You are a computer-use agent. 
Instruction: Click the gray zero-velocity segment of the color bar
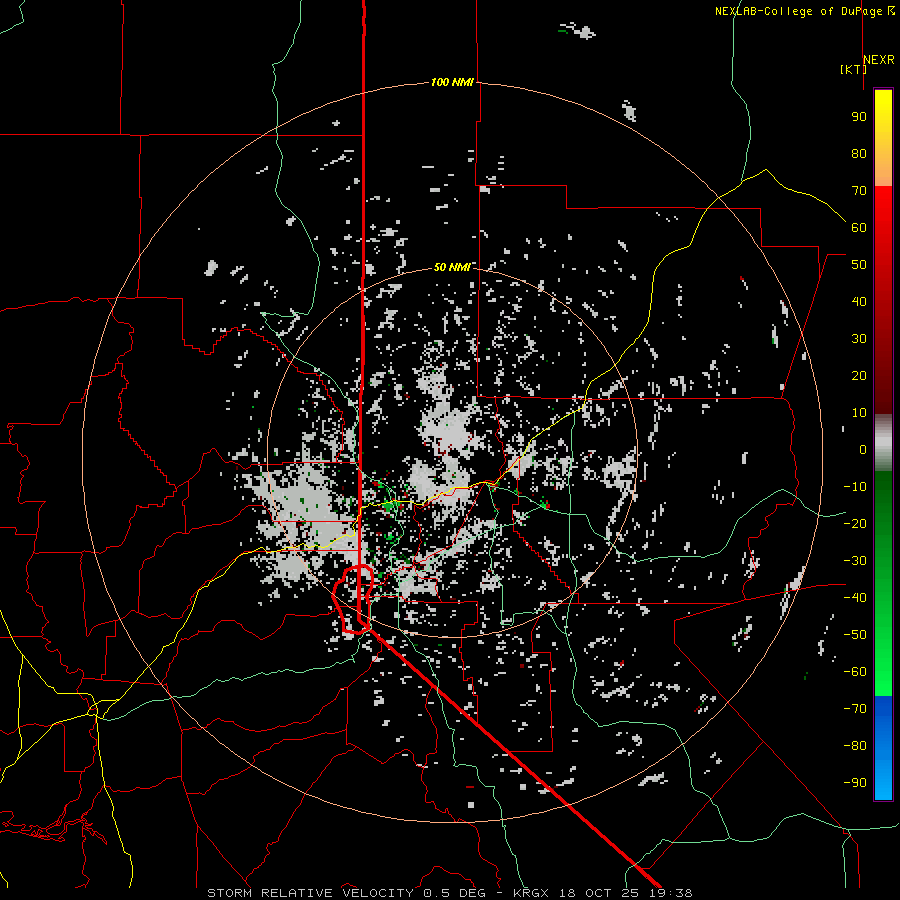coord(883,445)
